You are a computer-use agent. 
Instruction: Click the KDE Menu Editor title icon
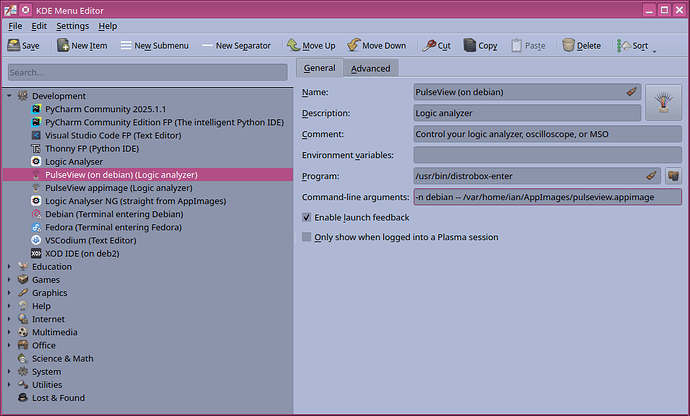(x=10, y=10)
